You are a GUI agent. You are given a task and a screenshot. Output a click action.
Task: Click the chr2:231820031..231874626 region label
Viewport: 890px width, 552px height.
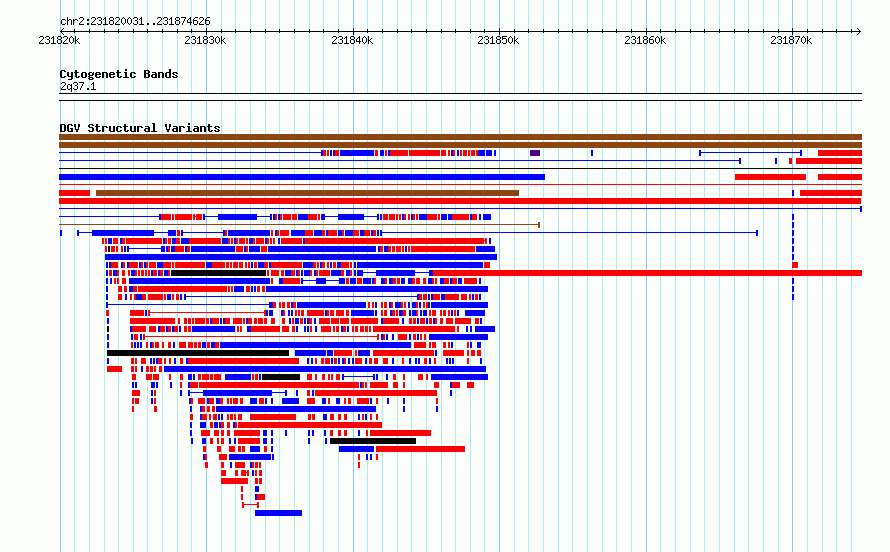tap(135, 22)
